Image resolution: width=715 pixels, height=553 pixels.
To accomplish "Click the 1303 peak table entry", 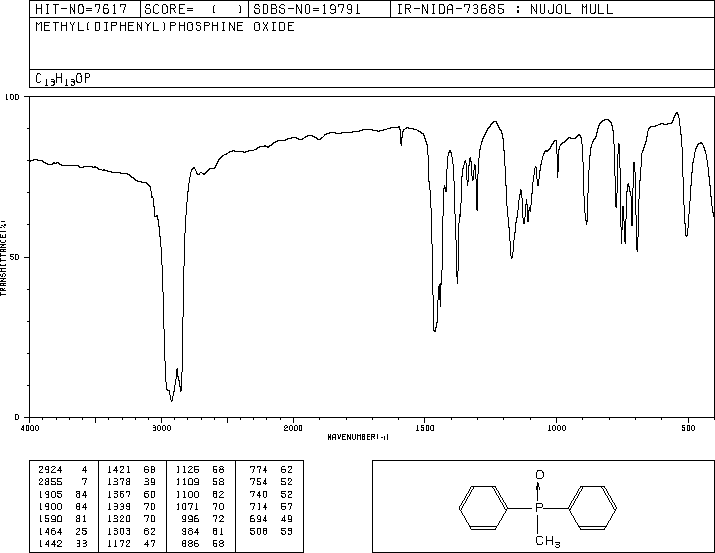I will tap(119, 531).
